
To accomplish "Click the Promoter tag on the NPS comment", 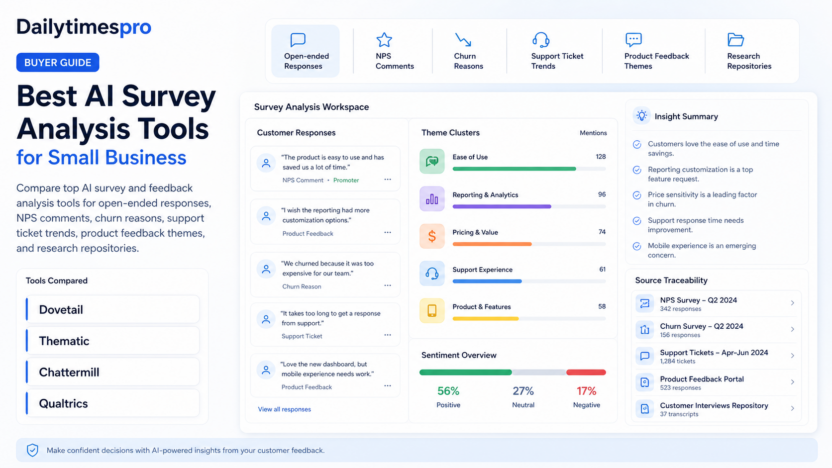I will 346,180.
